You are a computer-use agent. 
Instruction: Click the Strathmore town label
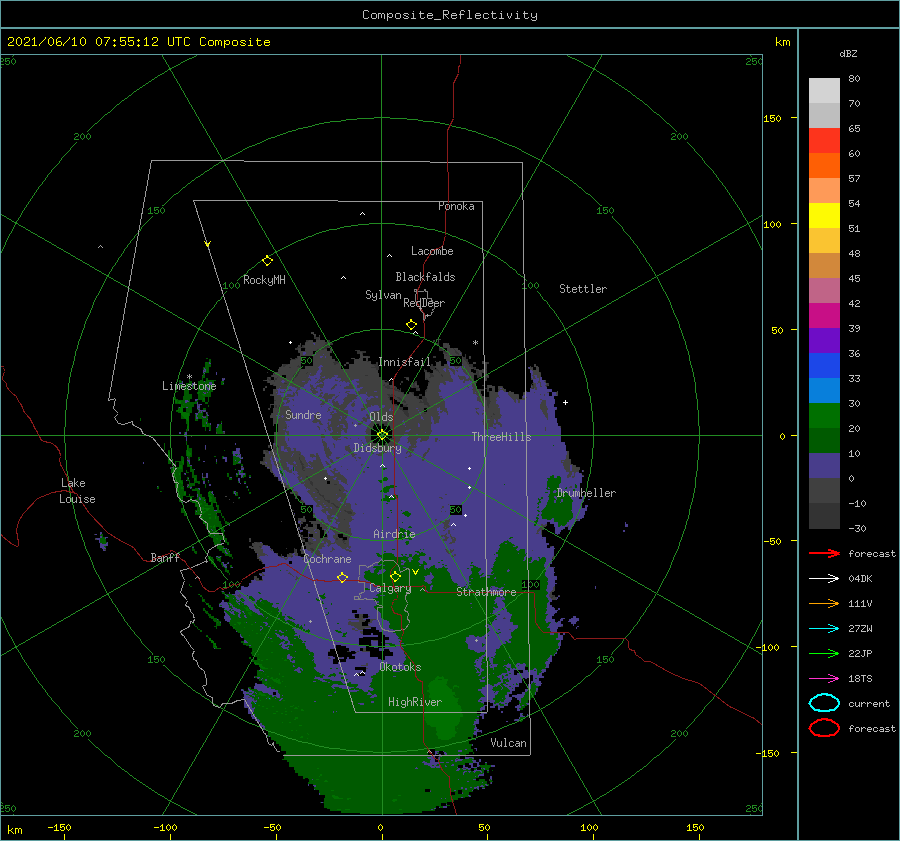point(486,592)
